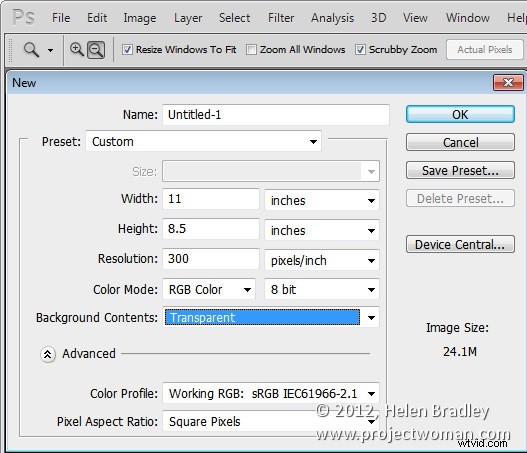527x453 pixels.
Task: Toggle the Scrubby Zoom checkbox
Action: point(360,50)
